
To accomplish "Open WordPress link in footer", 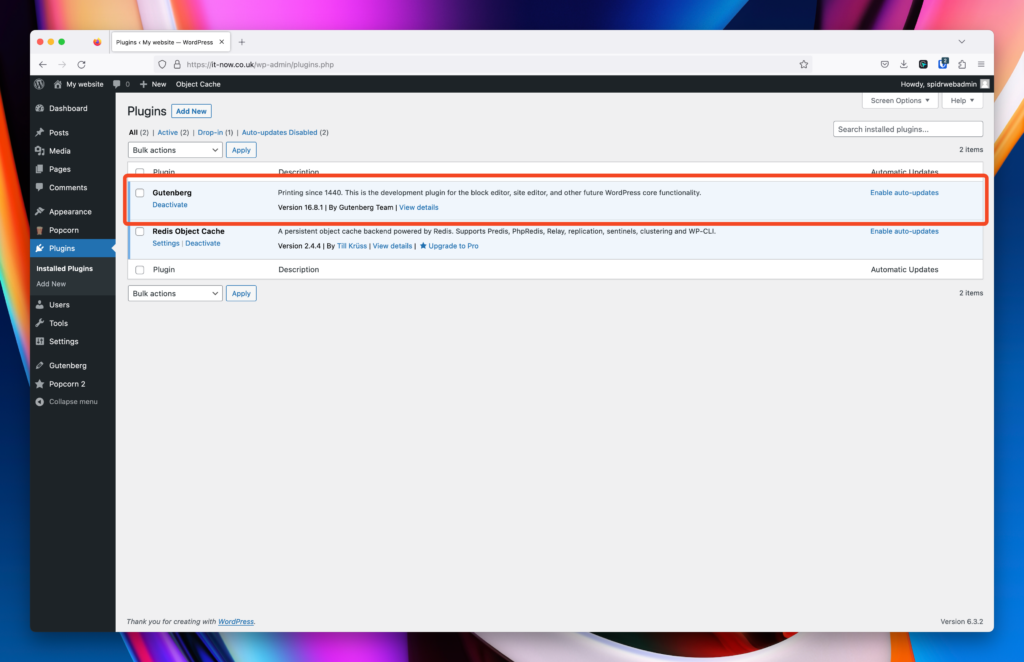I will tap(236, 622).
